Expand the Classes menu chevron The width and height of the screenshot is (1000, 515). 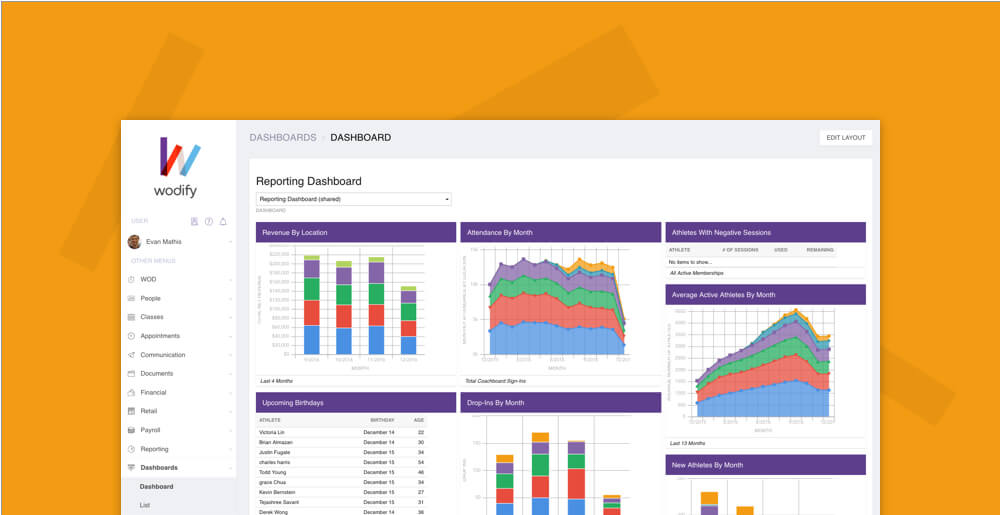coord(230,317)
